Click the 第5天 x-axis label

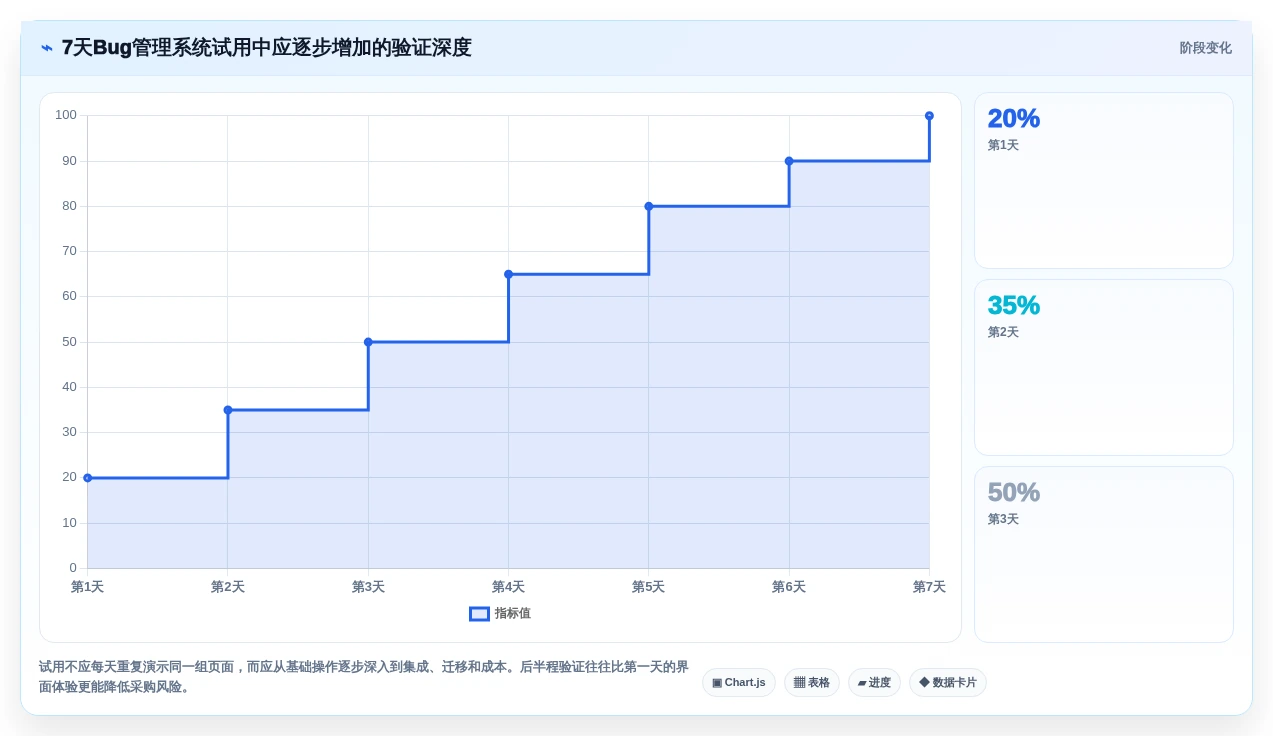tap(648, 587)
